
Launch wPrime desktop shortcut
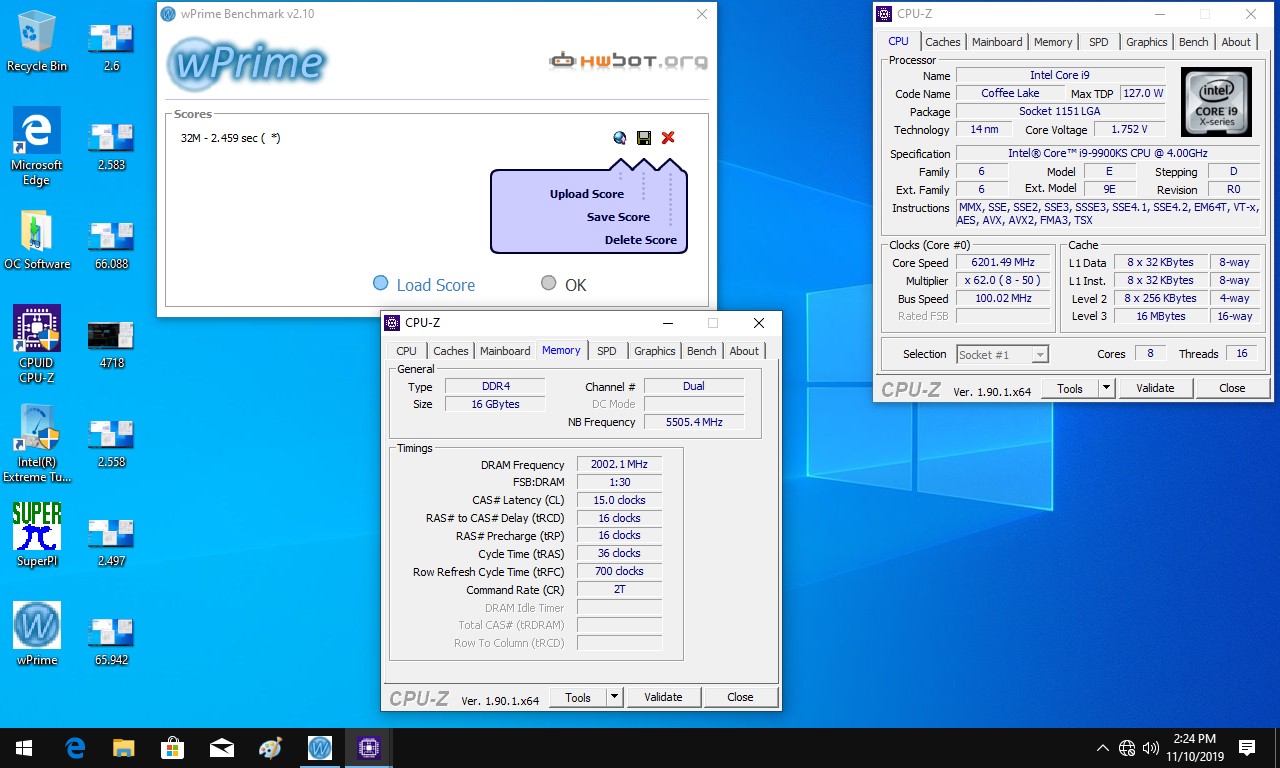click(37, 634)
